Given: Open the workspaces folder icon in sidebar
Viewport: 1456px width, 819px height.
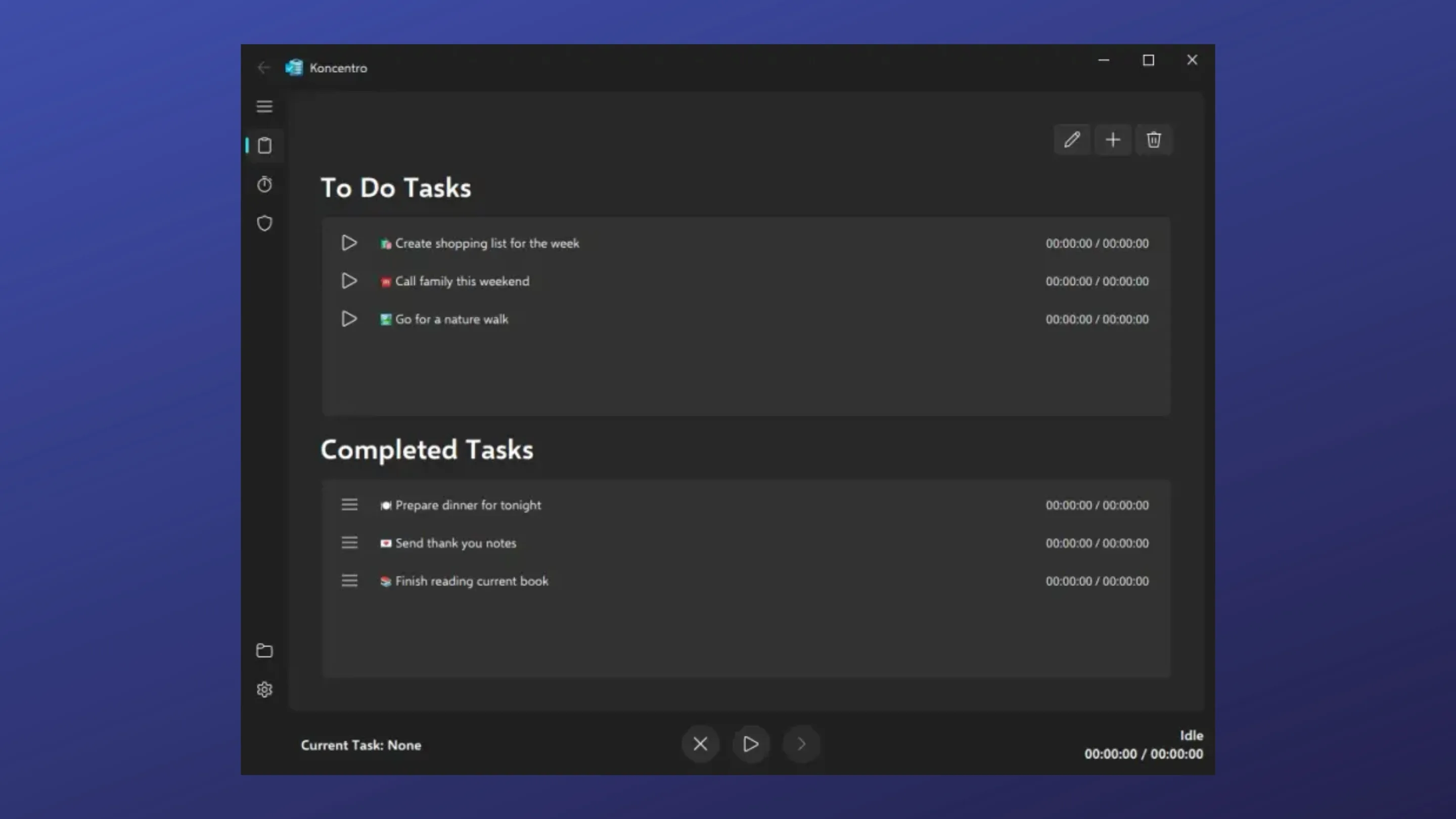Looking at the screenshot, I should (264, 651).
